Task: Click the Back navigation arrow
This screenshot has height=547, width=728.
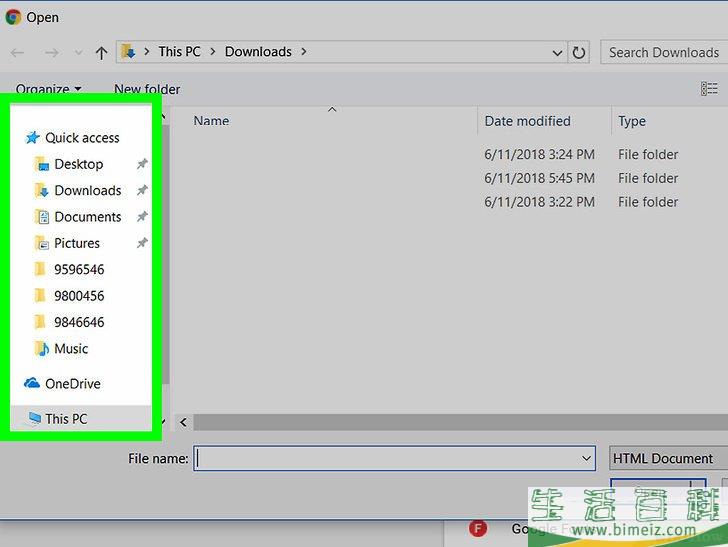Action: (x=17, y=52)
